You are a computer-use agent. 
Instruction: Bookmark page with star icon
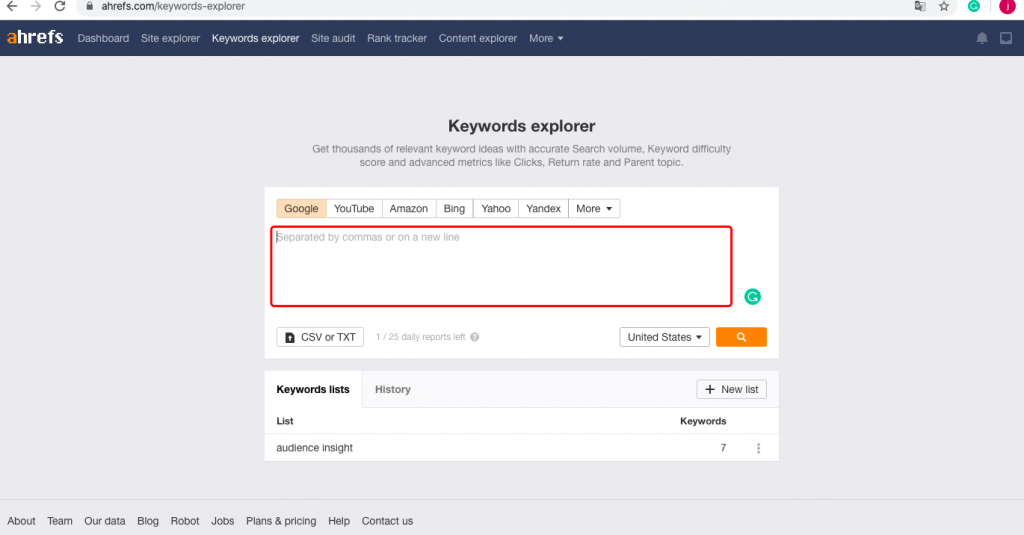click(x=944, y=7)
